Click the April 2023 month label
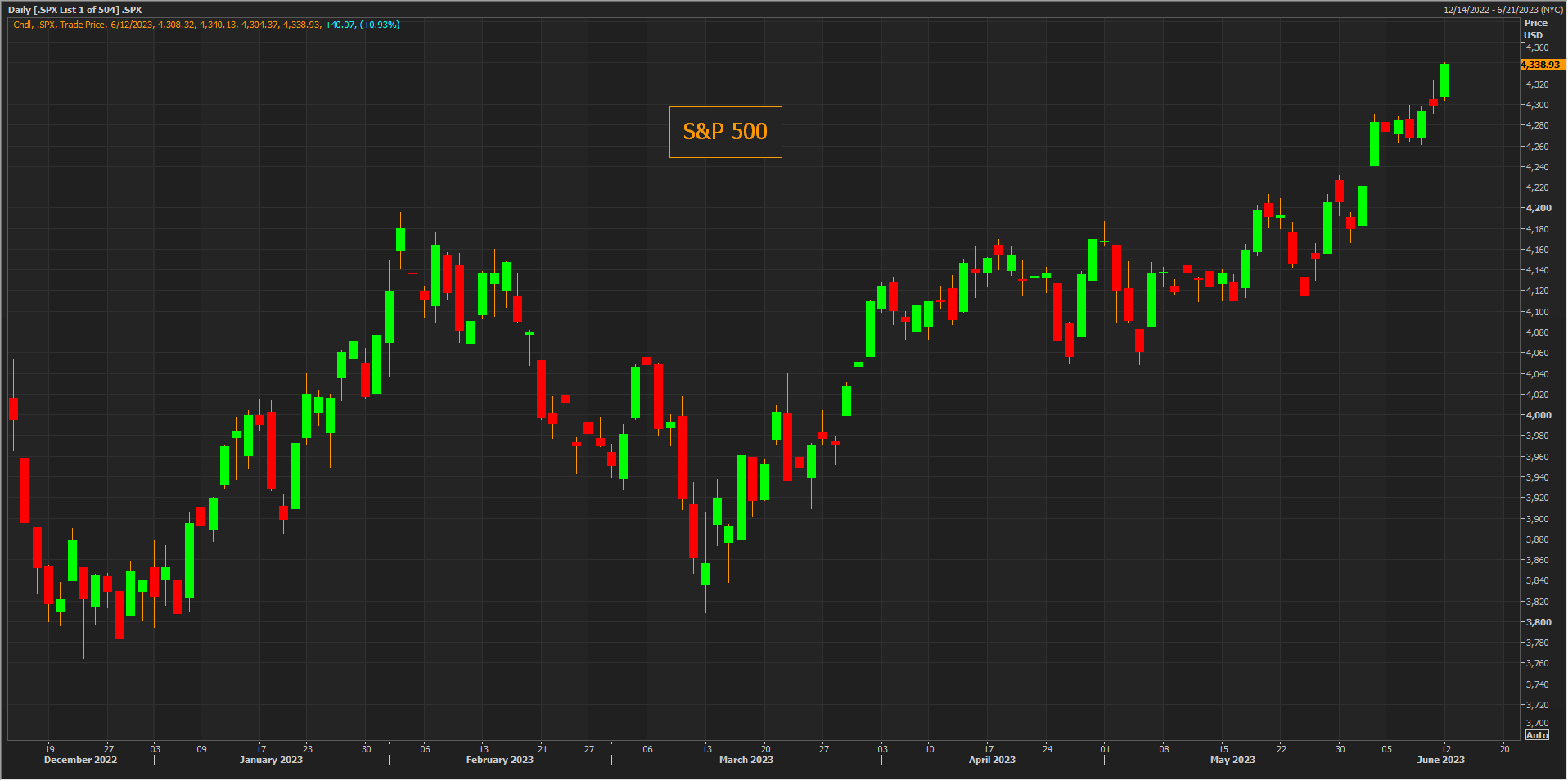The height and width of the screenshot is (781, 1568). 992,761
